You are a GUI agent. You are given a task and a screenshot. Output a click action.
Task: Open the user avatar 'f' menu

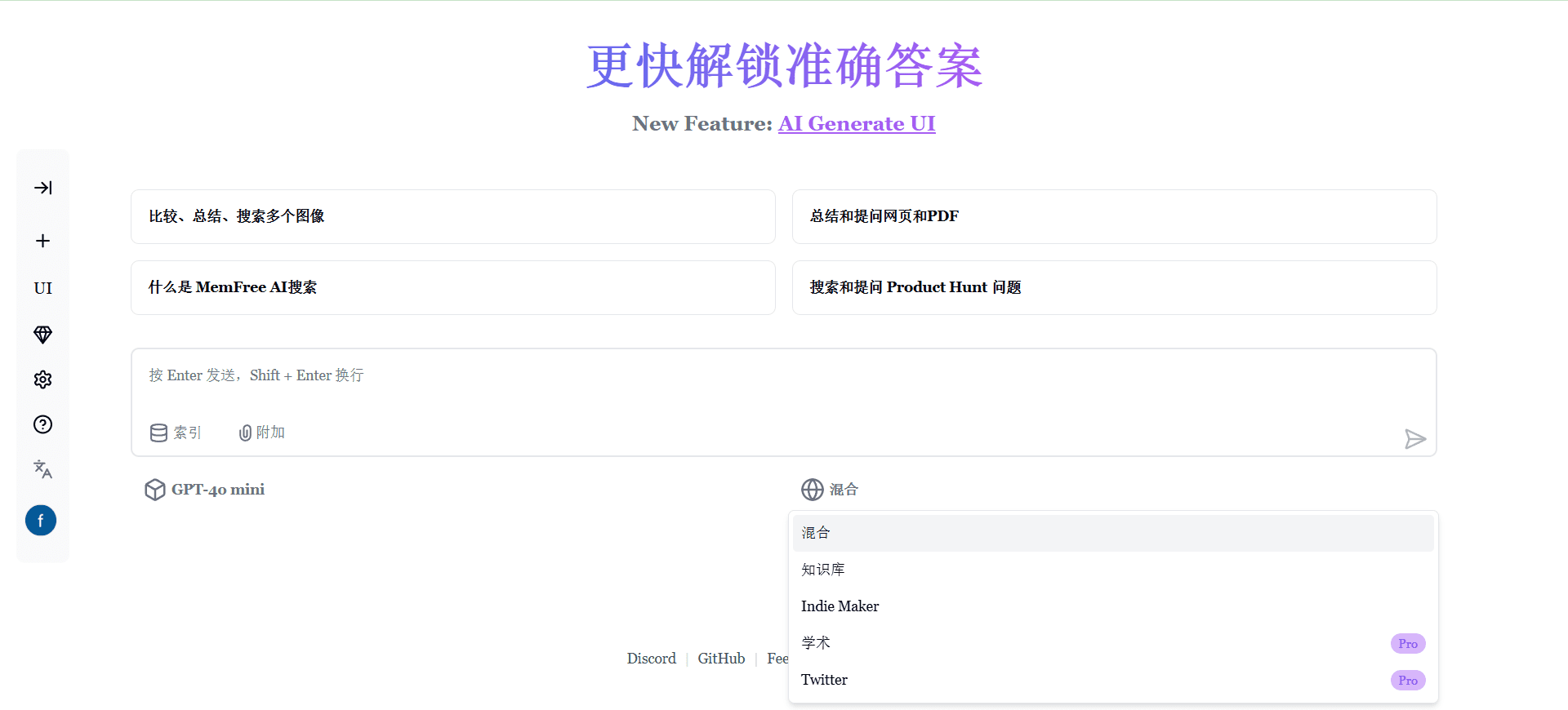tap(41, 521)
